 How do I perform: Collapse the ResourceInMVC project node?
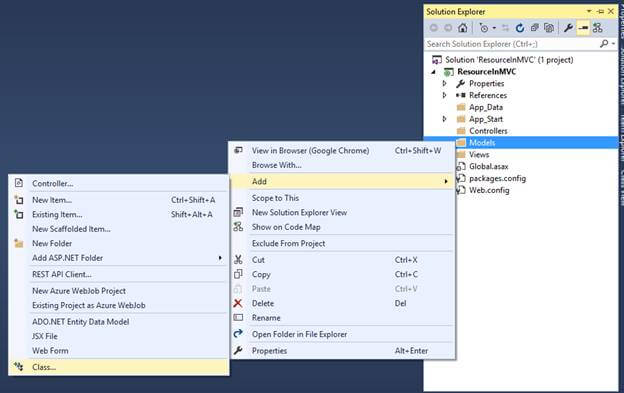[434, 72]
